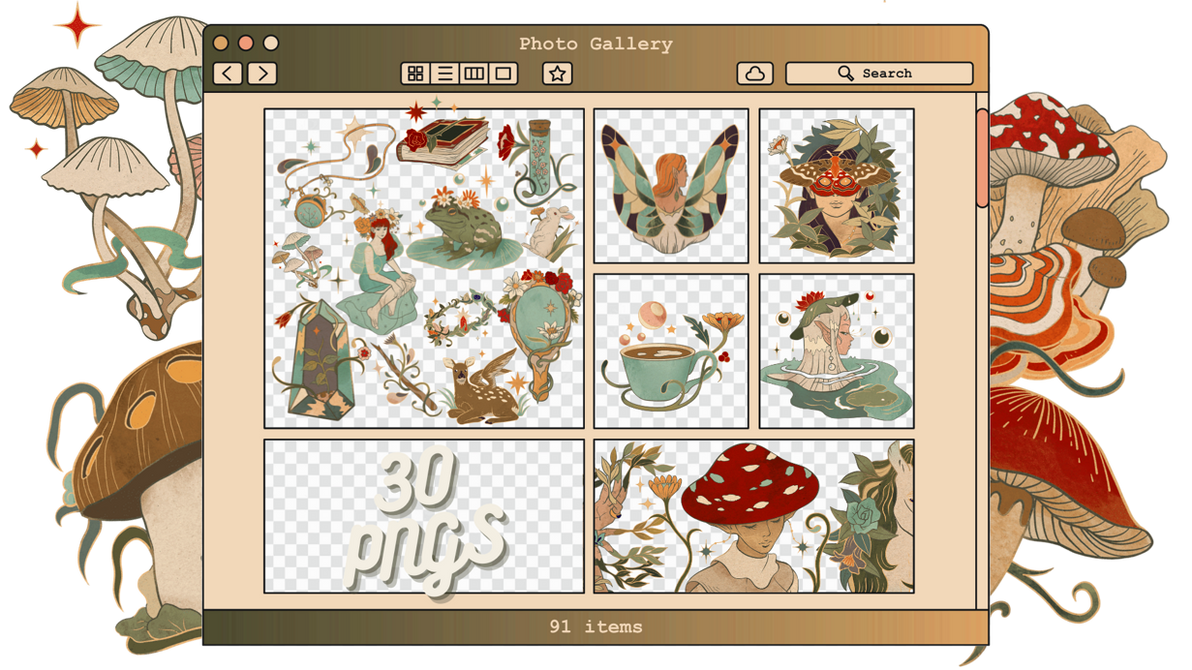Viewport: 1192px width, 670px height.
Task: Select the elf in pond thumbnail
Action: pos(837,351)
